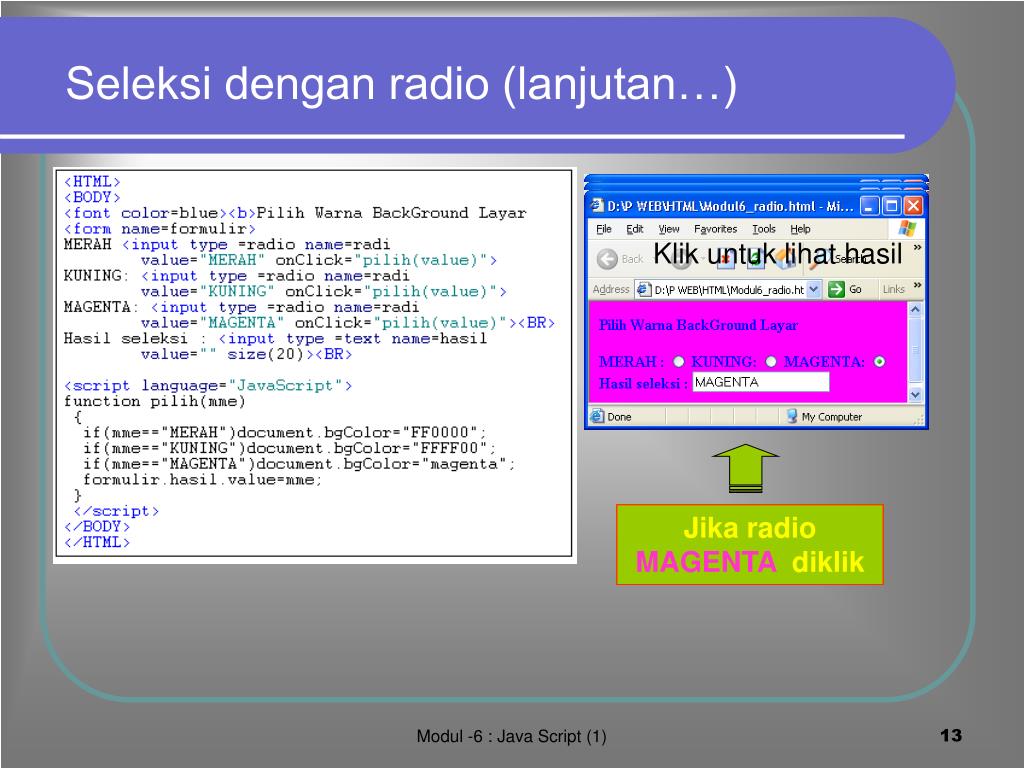Click the slide title Seleksi dengan radio
Image resolution: width=1024 pixels, height=768 pixels.
[401, 84]
